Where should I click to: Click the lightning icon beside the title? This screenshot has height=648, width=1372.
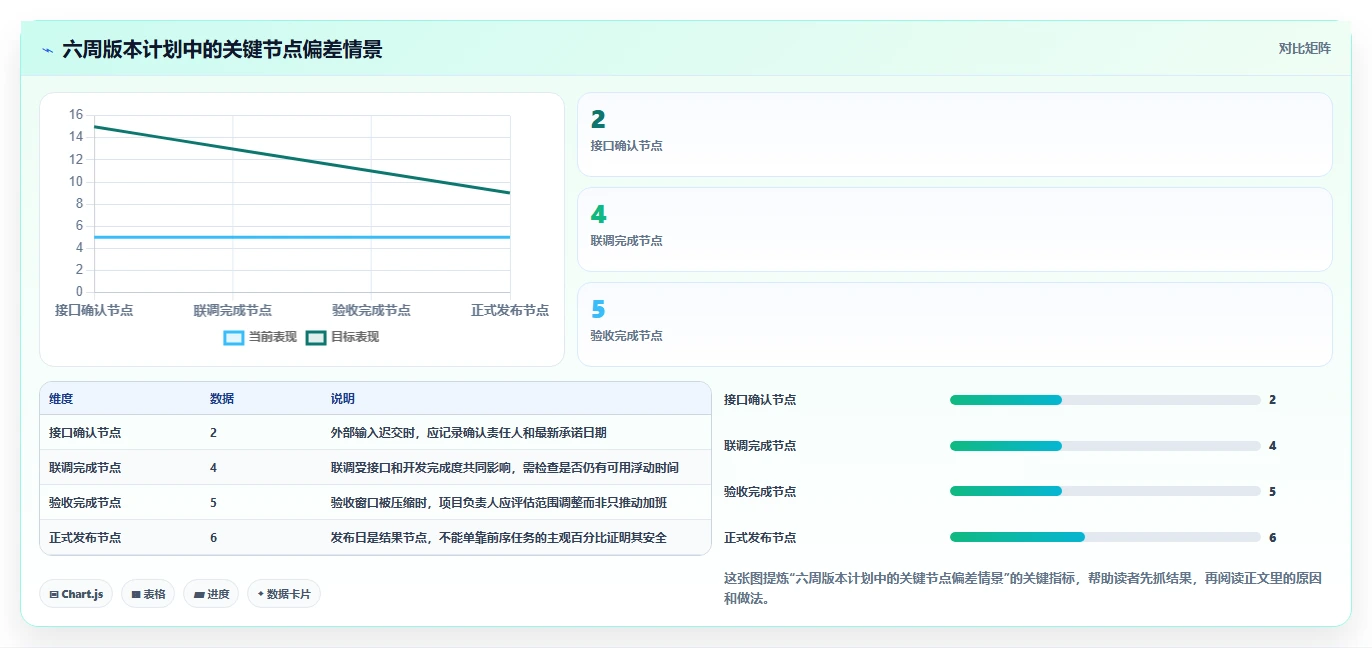(x=47, y=50)
